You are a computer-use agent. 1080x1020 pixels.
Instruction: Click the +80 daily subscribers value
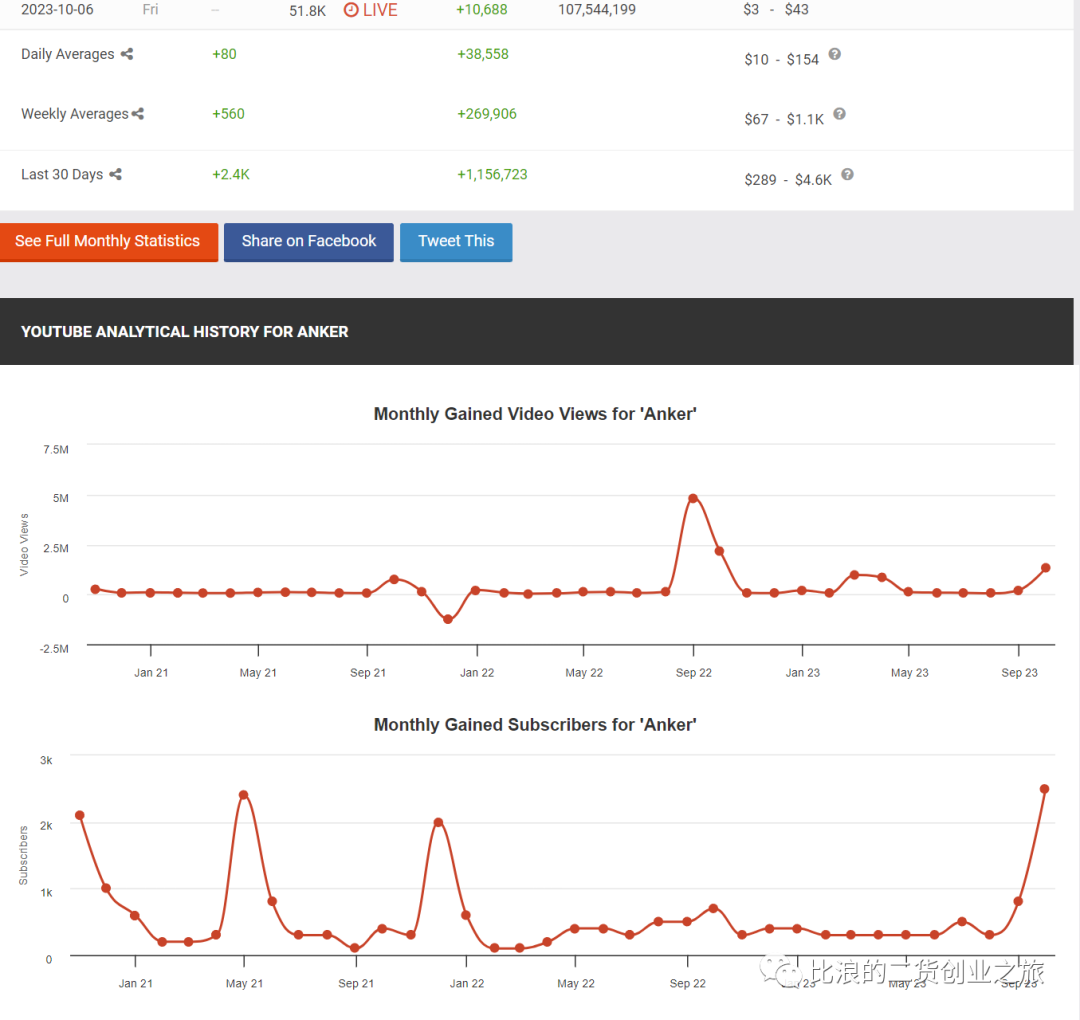[x=224, y=54]
